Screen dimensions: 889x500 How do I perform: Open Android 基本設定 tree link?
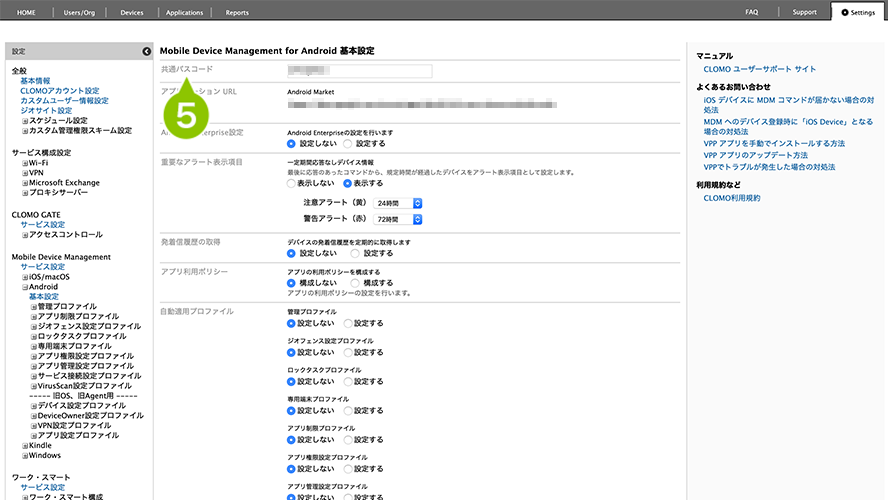(x=44, y=296)
